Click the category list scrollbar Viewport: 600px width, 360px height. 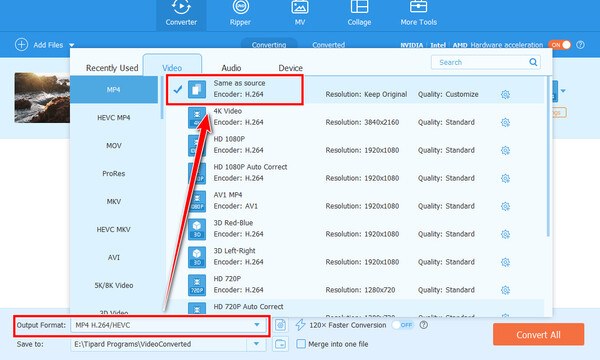pyautogui.click(x=162, y=97)
